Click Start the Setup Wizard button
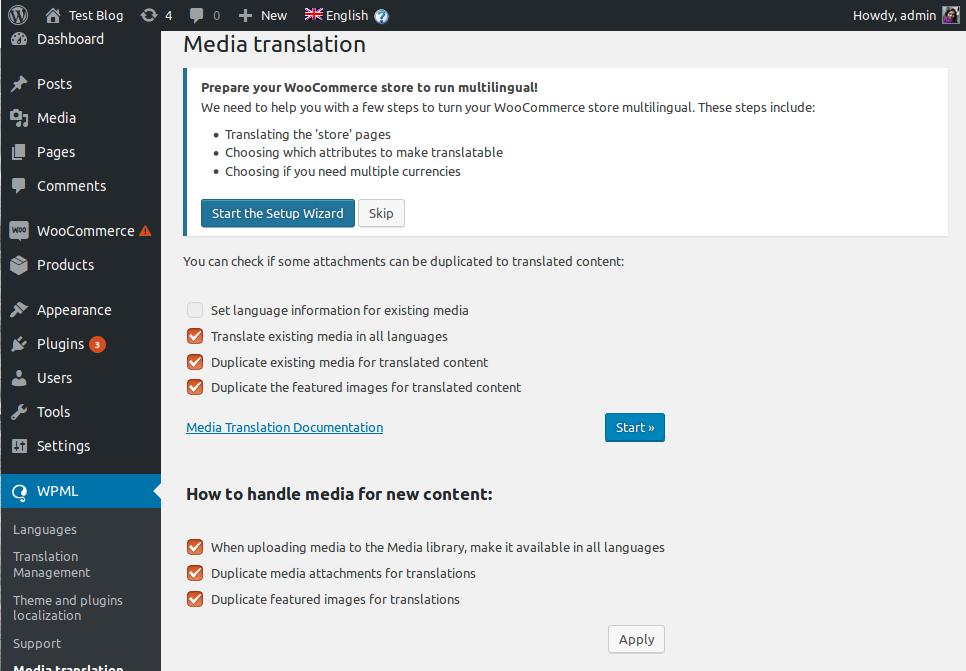Viewport: 966px width, 671px height. [x=277, y=213]
